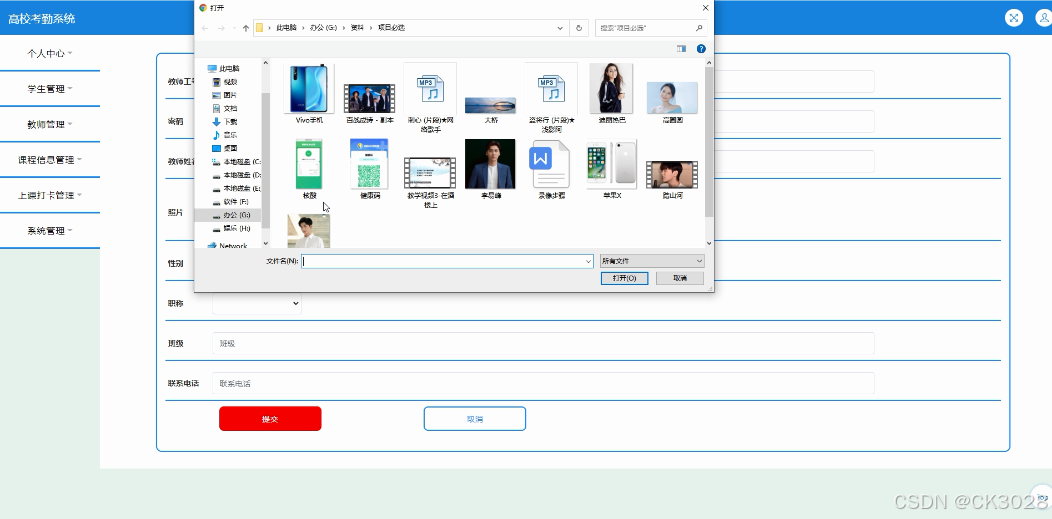Screen dimensions: 1052x519
Task: Select the 教学视频3 video file
Action: click(430, 182)
